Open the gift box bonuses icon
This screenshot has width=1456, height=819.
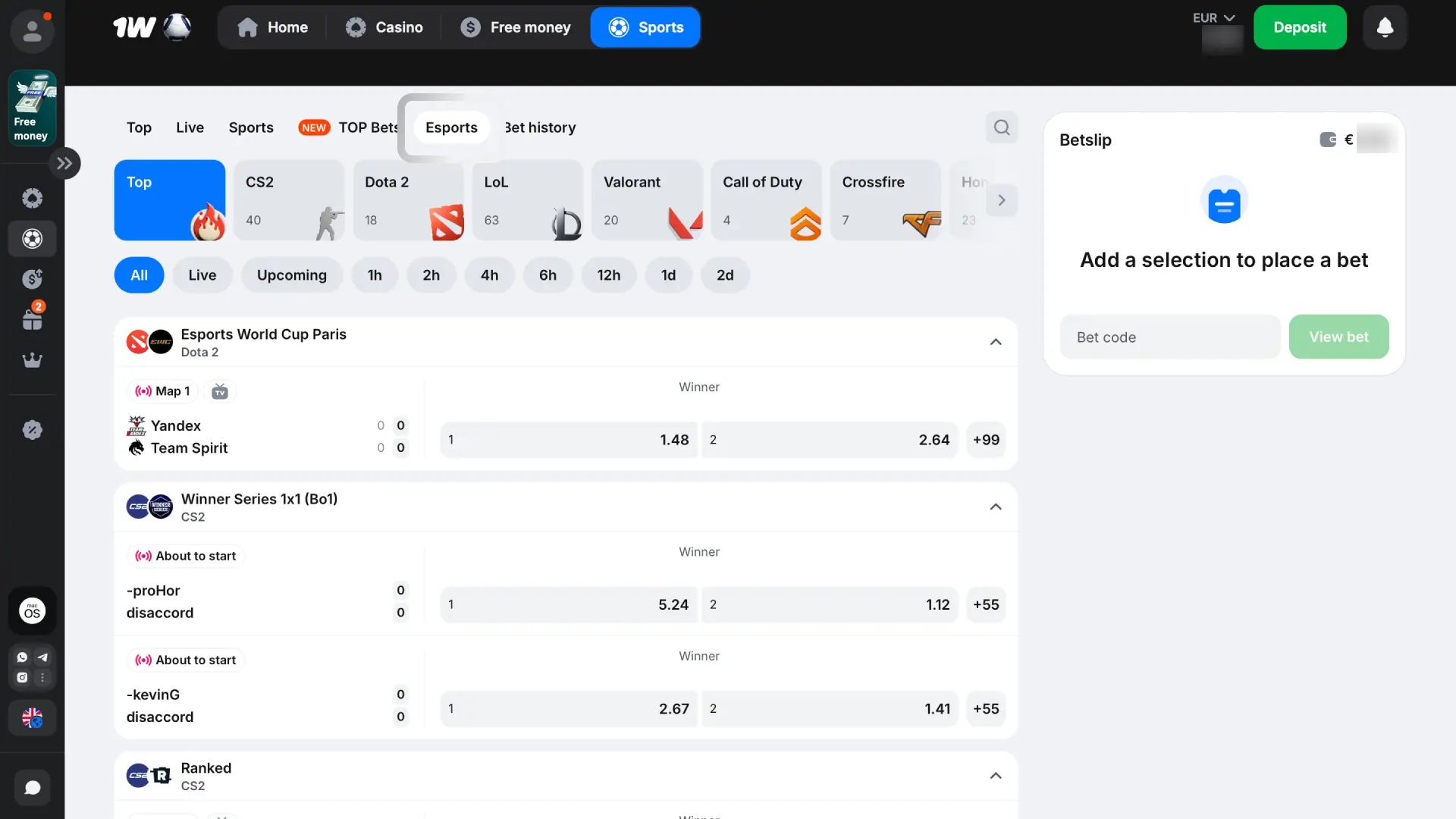coord(32,318)
